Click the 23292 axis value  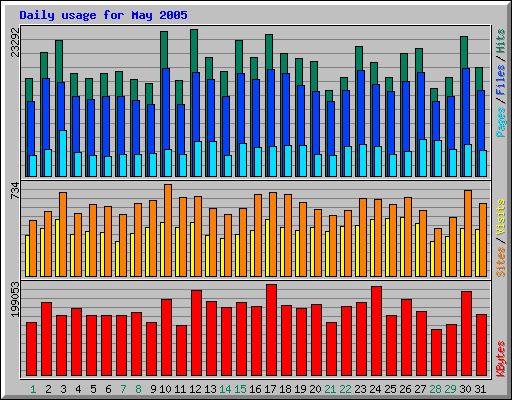pos(15,42)
